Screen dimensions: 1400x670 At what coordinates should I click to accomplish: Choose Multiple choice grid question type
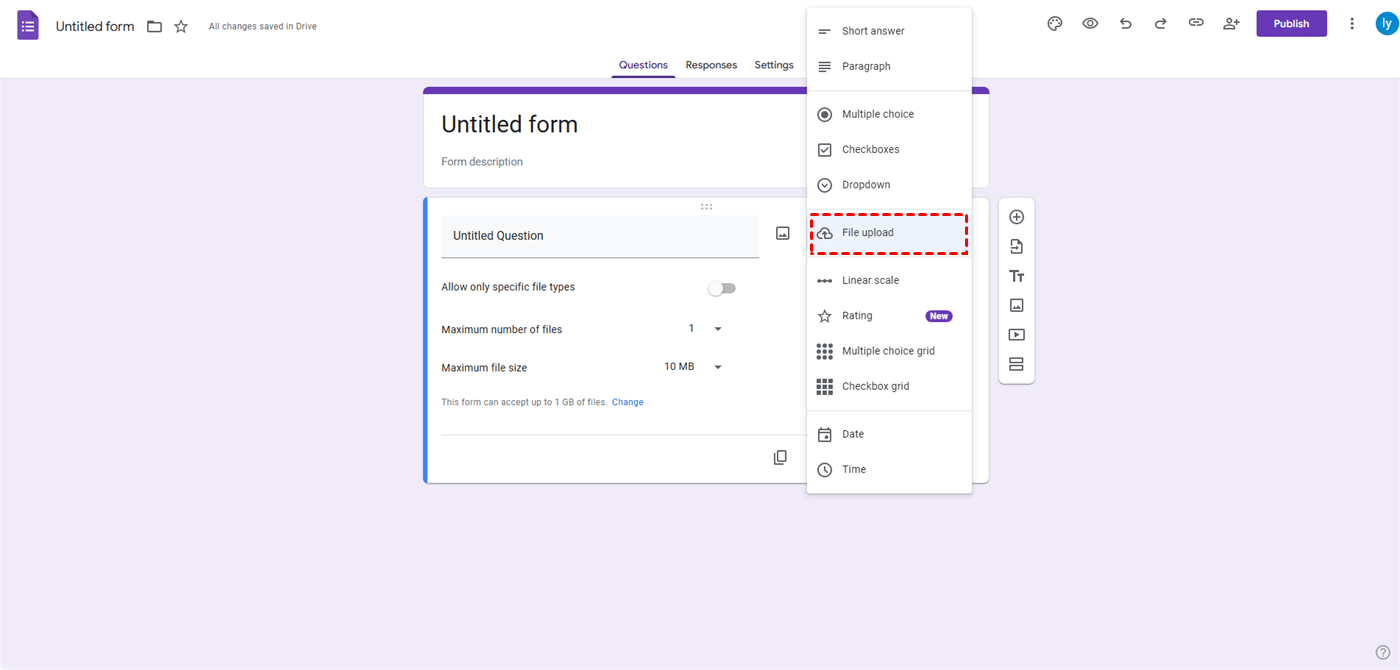coord(887,351)
